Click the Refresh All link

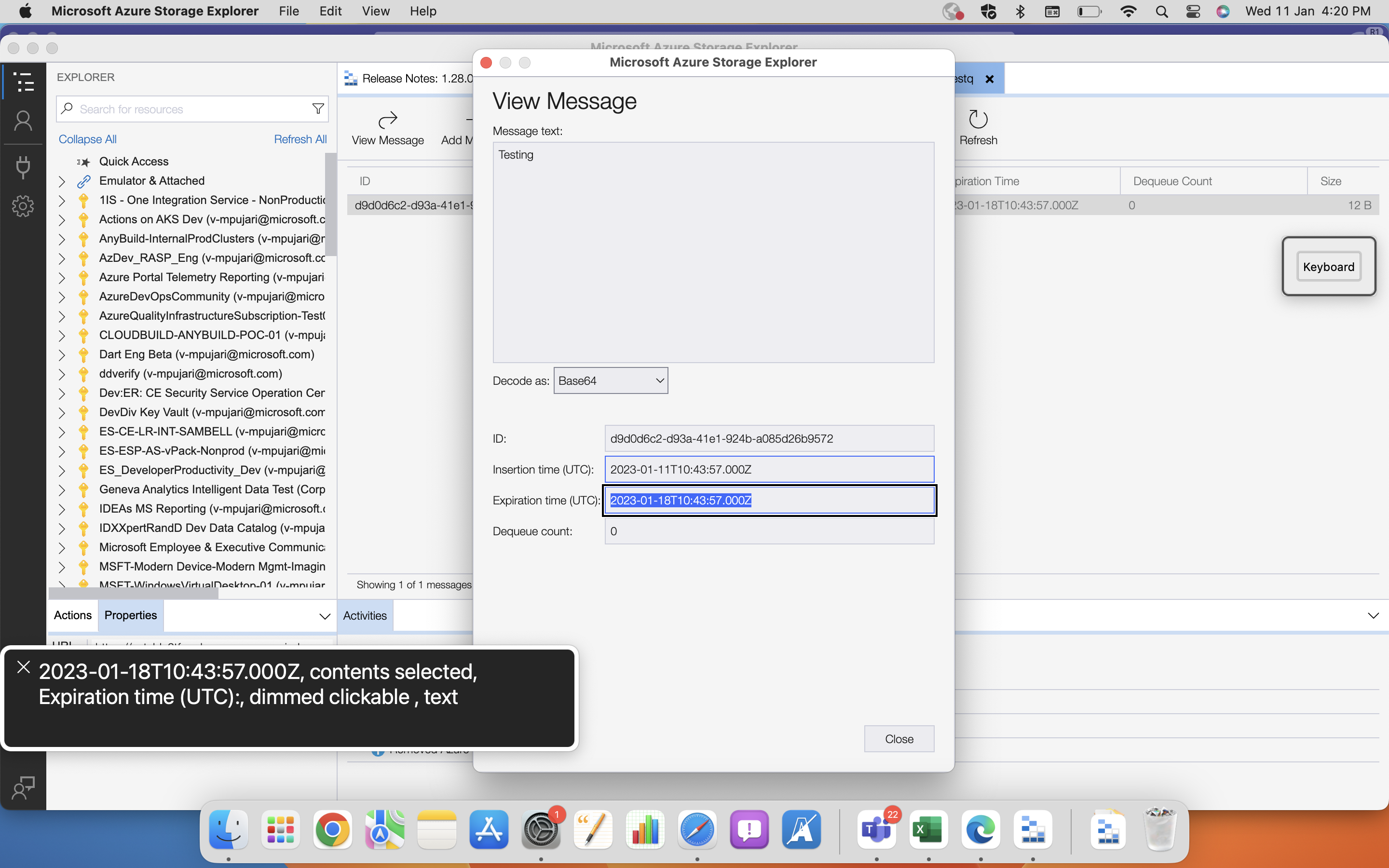coord(300,139)
